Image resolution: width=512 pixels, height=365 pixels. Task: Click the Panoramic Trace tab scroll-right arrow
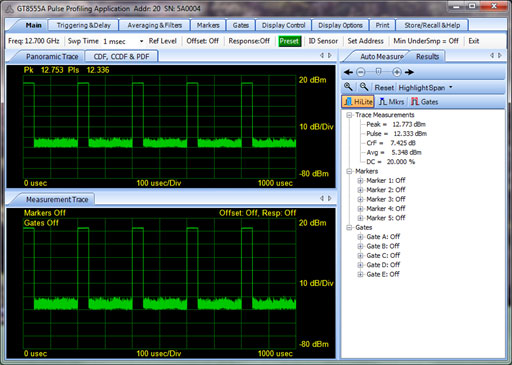click(x=330, y=55)
